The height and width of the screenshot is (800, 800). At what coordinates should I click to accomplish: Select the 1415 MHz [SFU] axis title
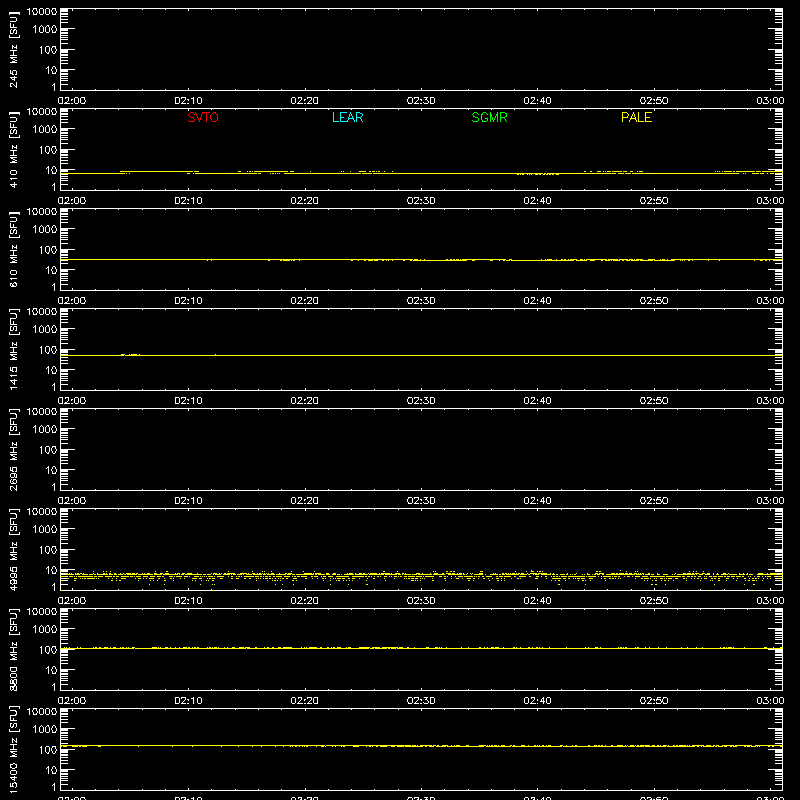[13, 349]
